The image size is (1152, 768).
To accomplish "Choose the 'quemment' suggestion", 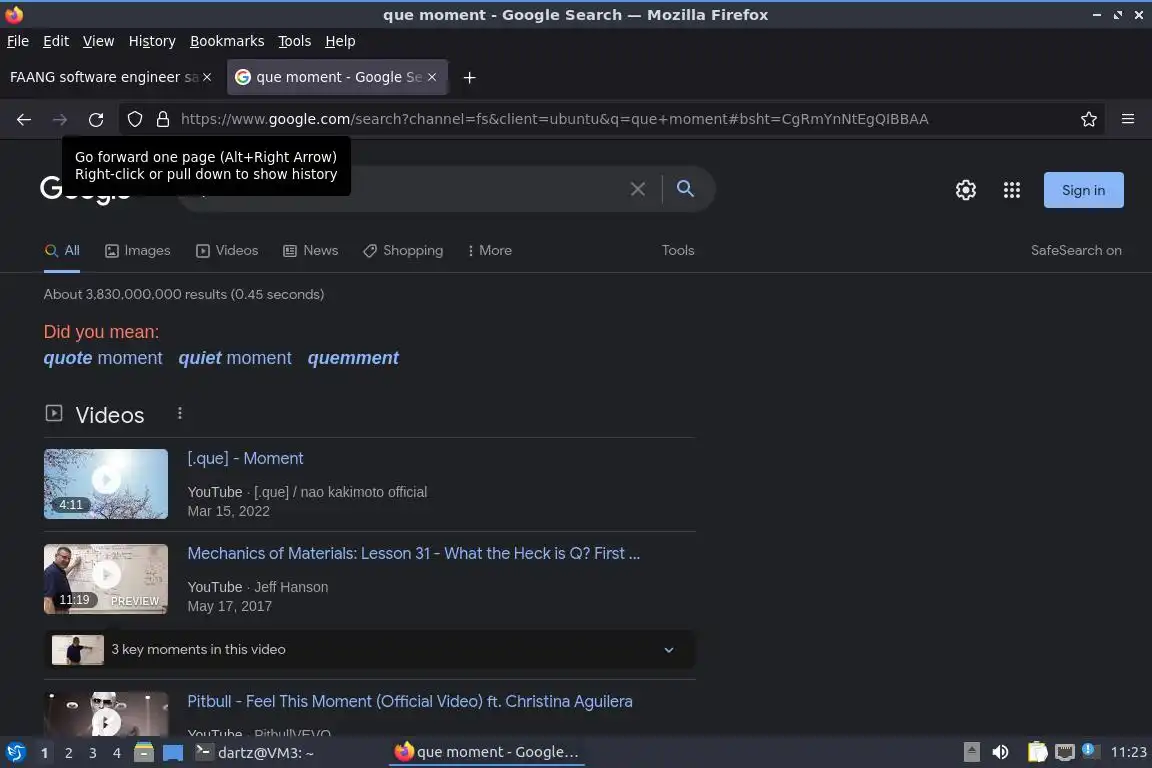I will [353, 358].
